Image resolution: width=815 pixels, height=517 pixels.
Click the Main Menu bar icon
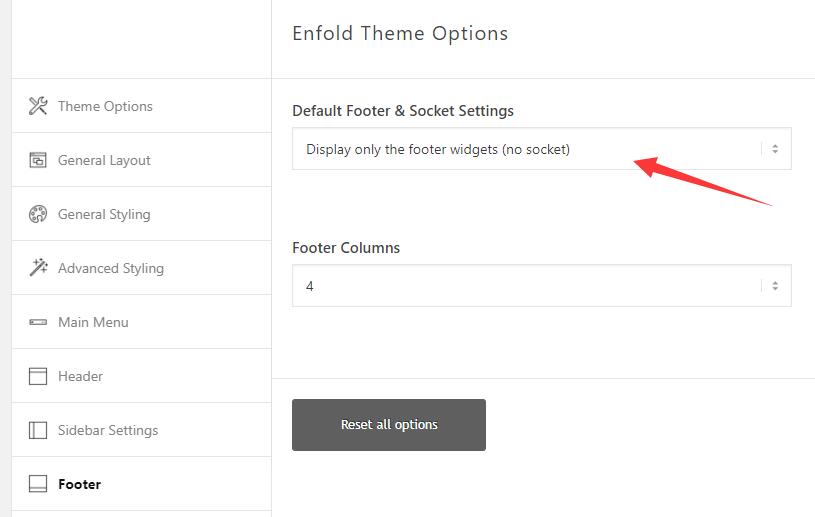(x=38, y=322)
